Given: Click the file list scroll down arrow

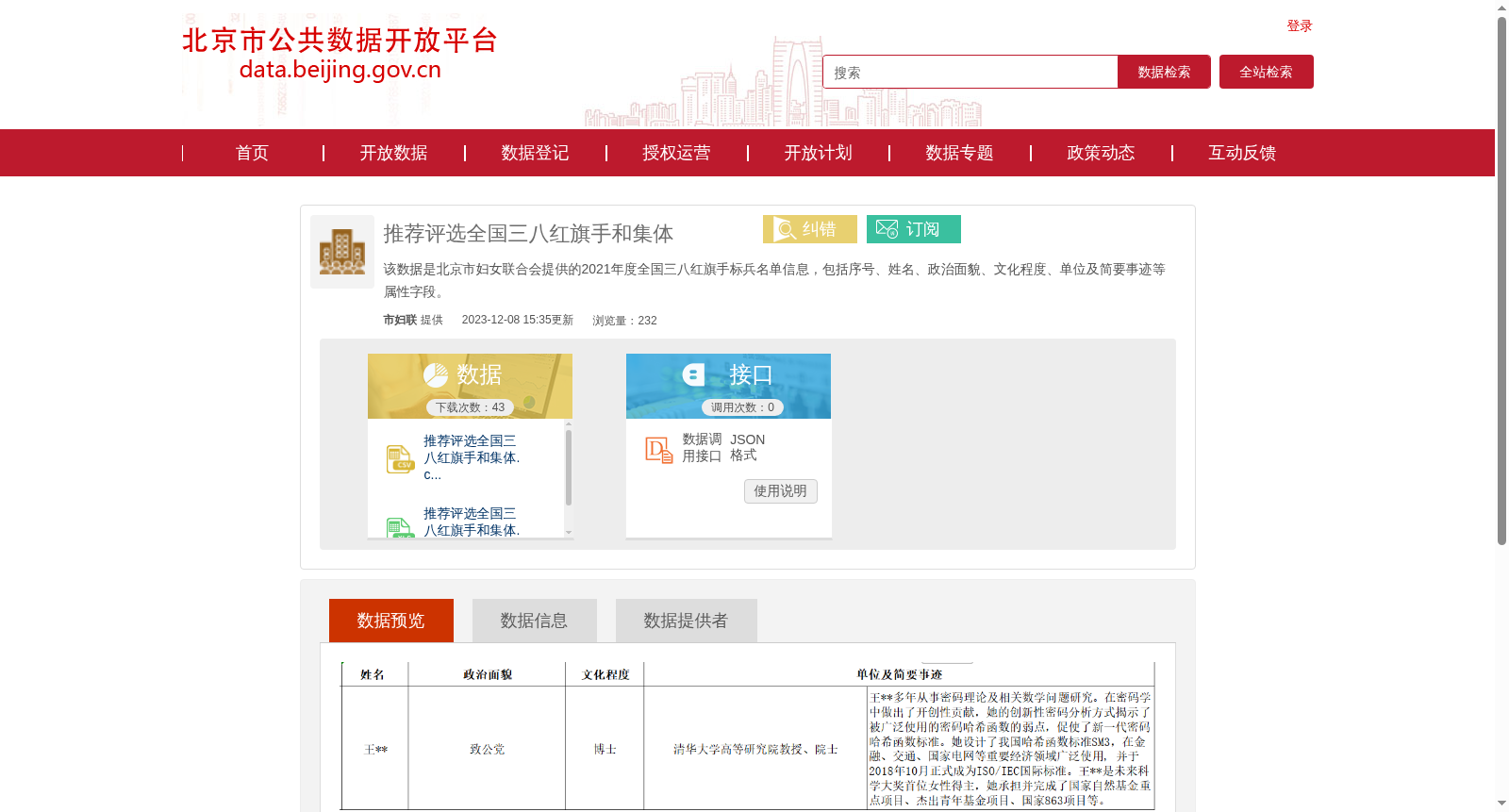Looking at the screenshot, I should [x=569, y=533].
